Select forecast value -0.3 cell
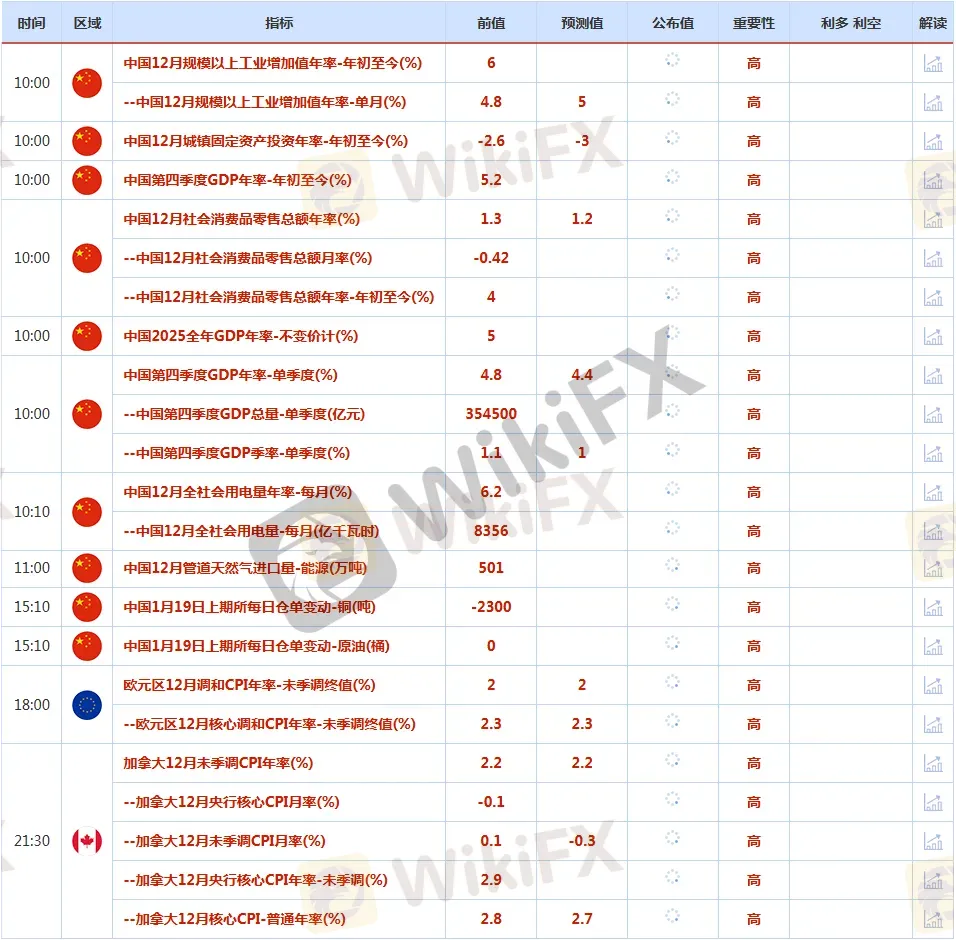This screenshot has height=940, width=956. point(582,841)
